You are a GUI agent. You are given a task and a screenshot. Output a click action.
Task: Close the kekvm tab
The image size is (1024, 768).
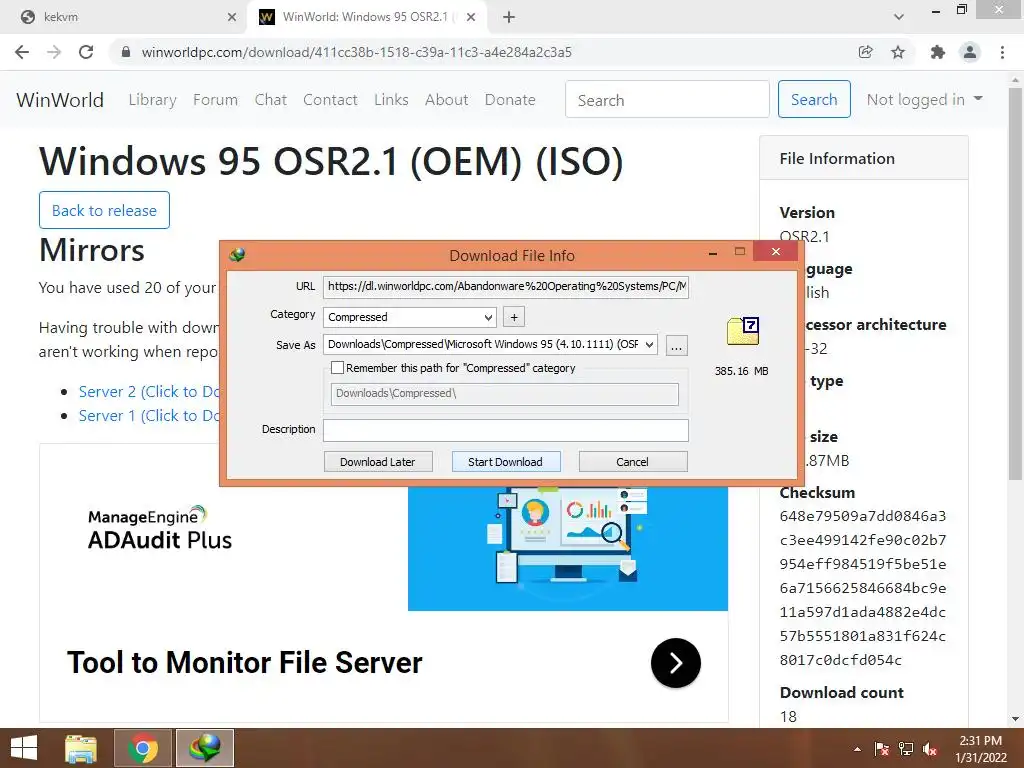(232, 17)
